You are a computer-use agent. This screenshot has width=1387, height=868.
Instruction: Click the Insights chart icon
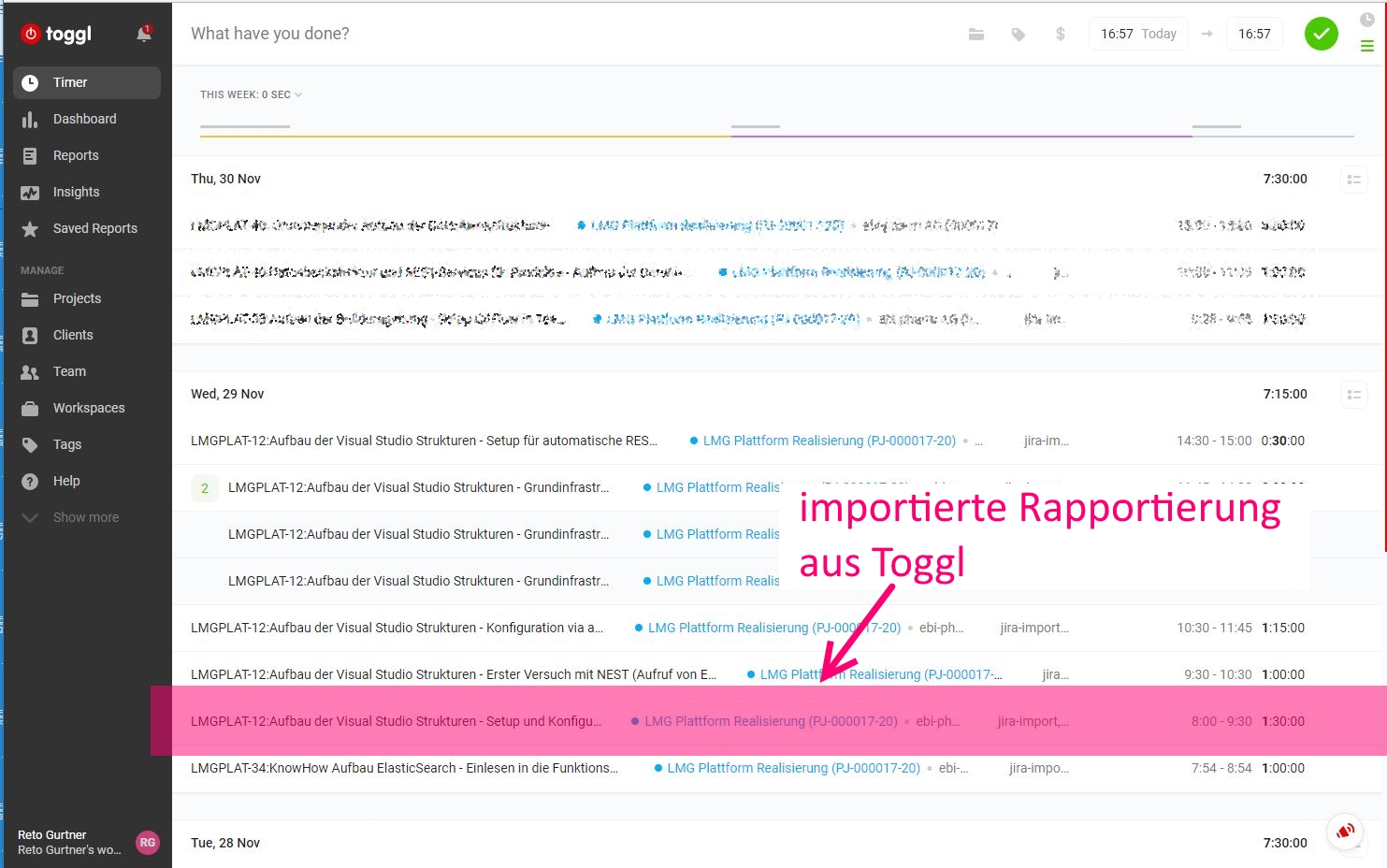(x=30, y=192)
